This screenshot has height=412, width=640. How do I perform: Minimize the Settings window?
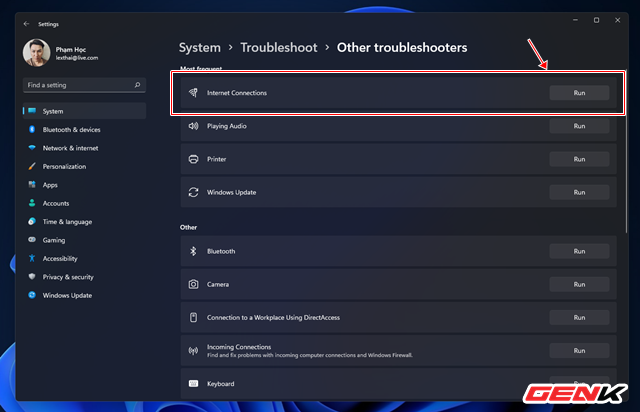pyautogui.click(x=575, y=20)
